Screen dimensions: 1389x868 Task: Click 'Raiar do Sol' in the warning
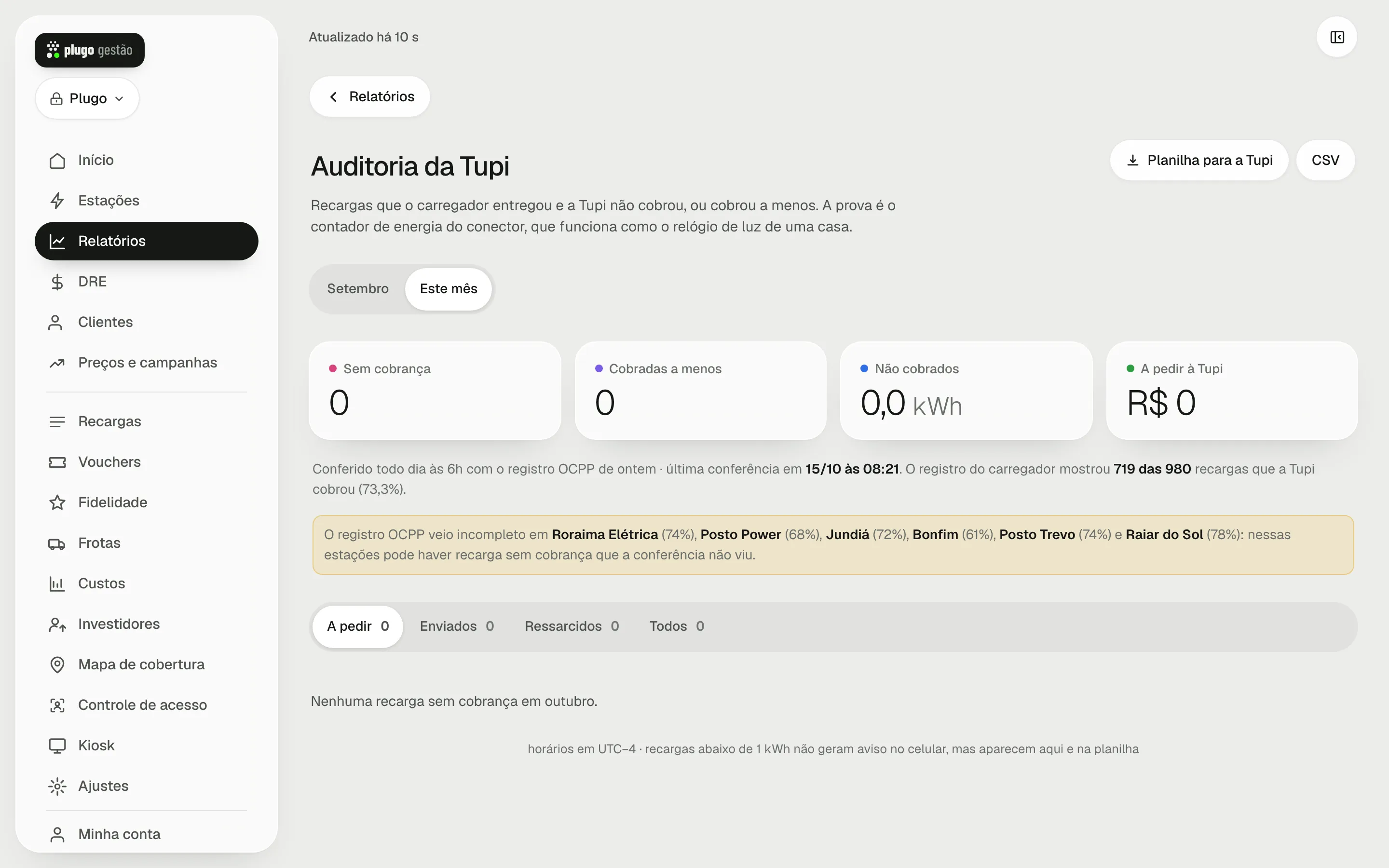pyautogui.click(x=1164, y=534)
